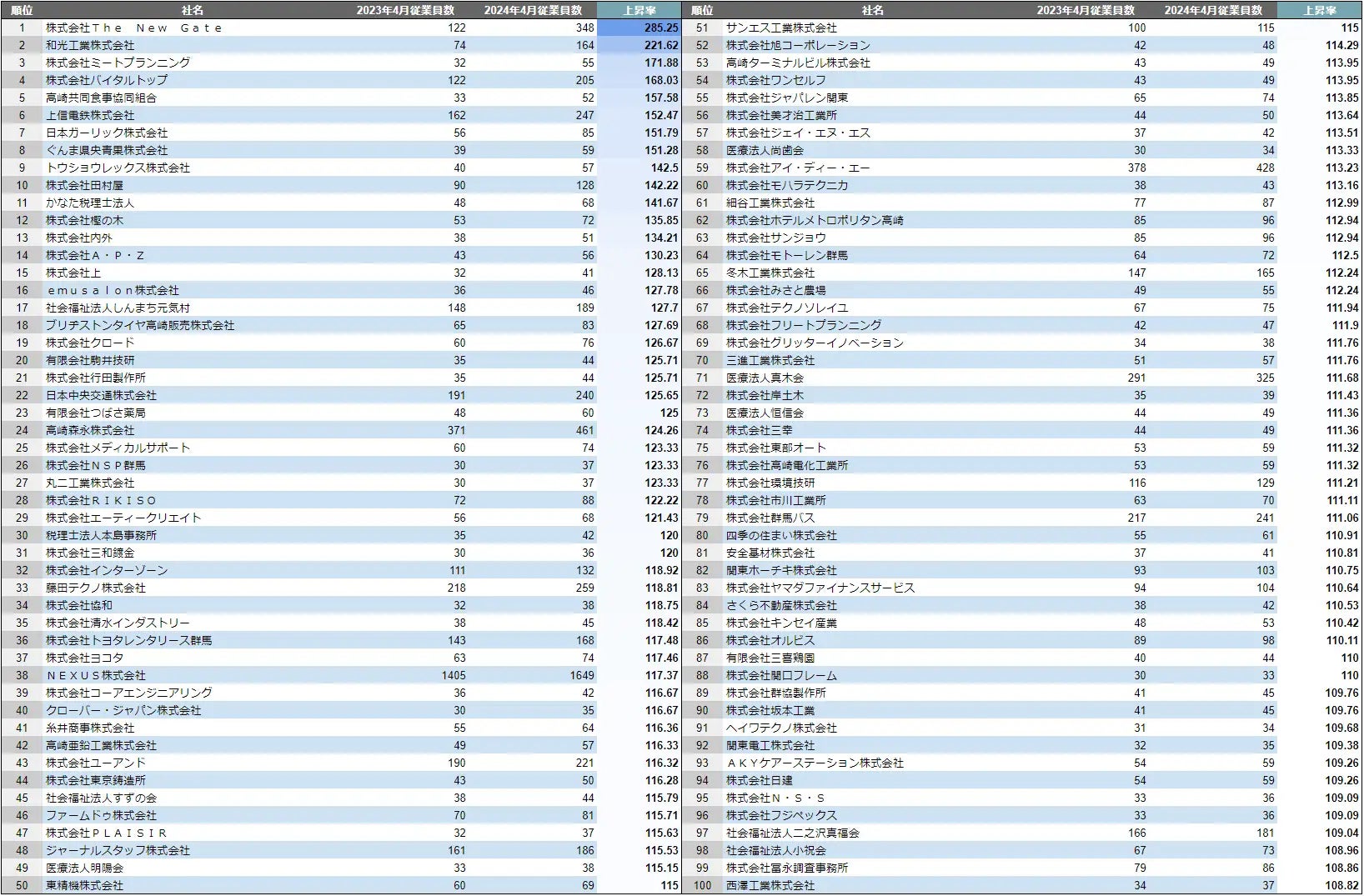Click 株式会社ホテルメトロポリタン高崎
This screenshot has height=896, width=1364.
pos(815,220)
